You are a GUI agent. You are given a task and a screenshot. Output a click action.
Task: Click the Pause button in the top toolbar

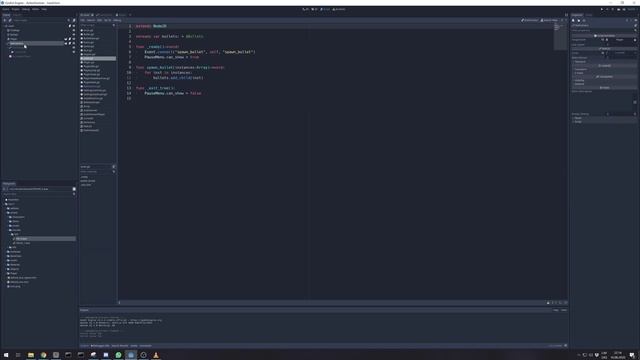(x=607, y=9)
